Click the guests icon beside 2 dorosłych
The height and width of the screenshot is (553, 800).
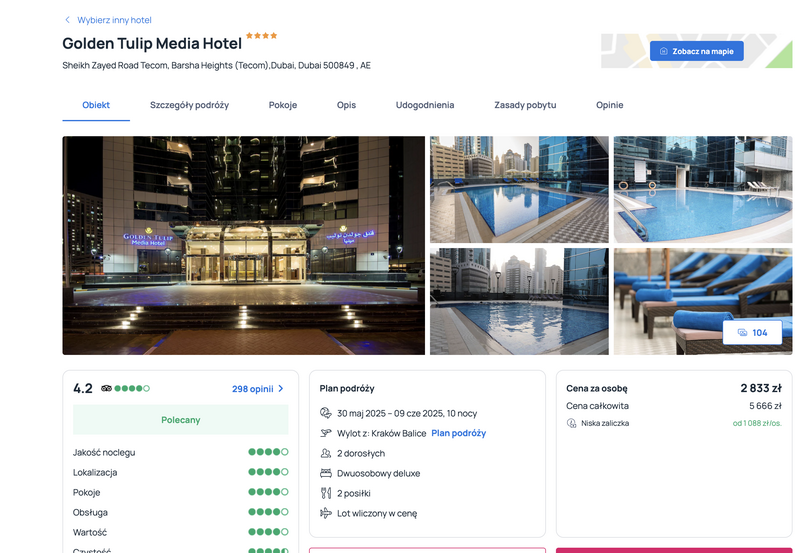[326, 453]
